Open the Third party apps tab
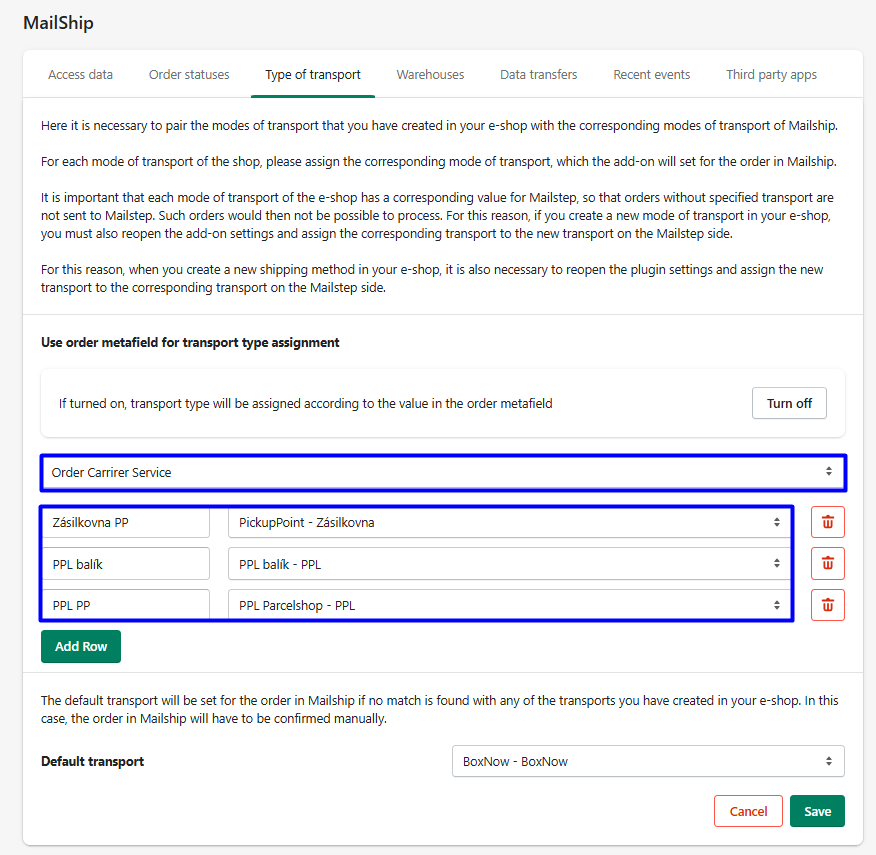Viewport: 876px width, 855px height. click(771, 75)
